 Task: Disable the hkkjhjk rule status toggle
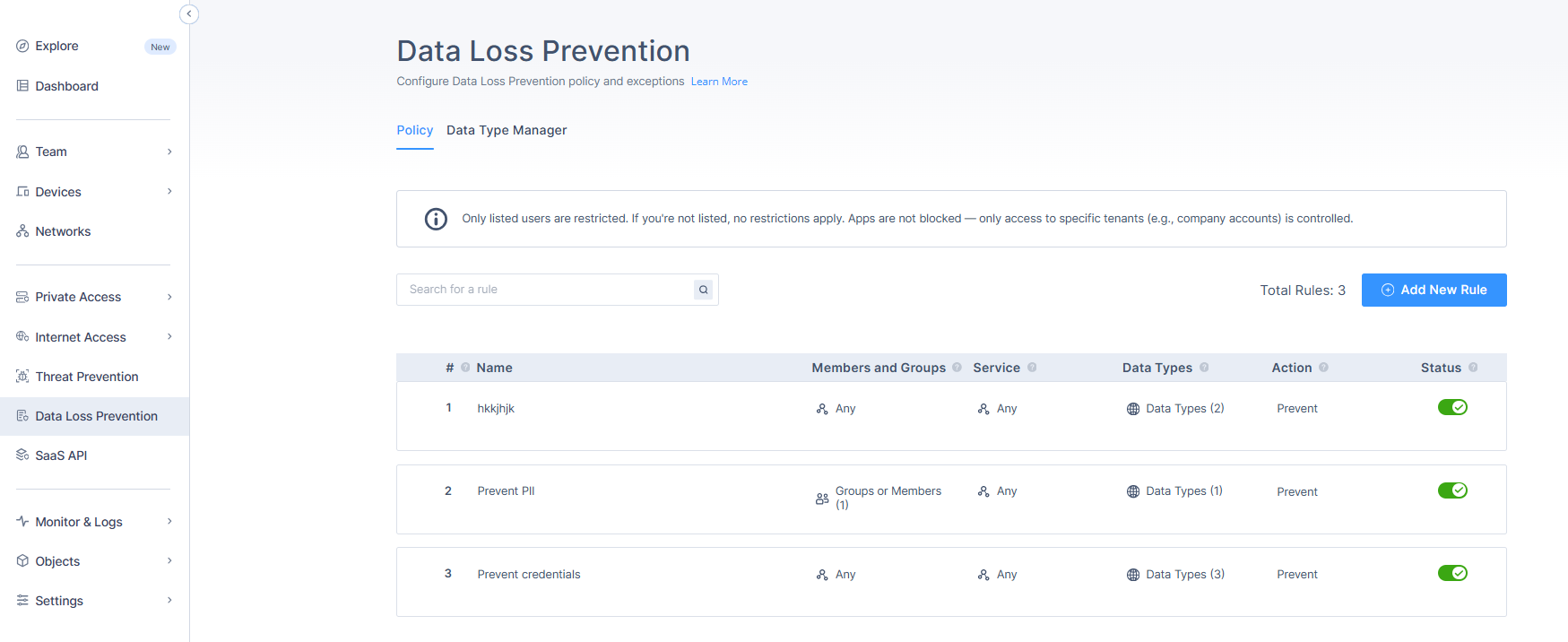1452,408
